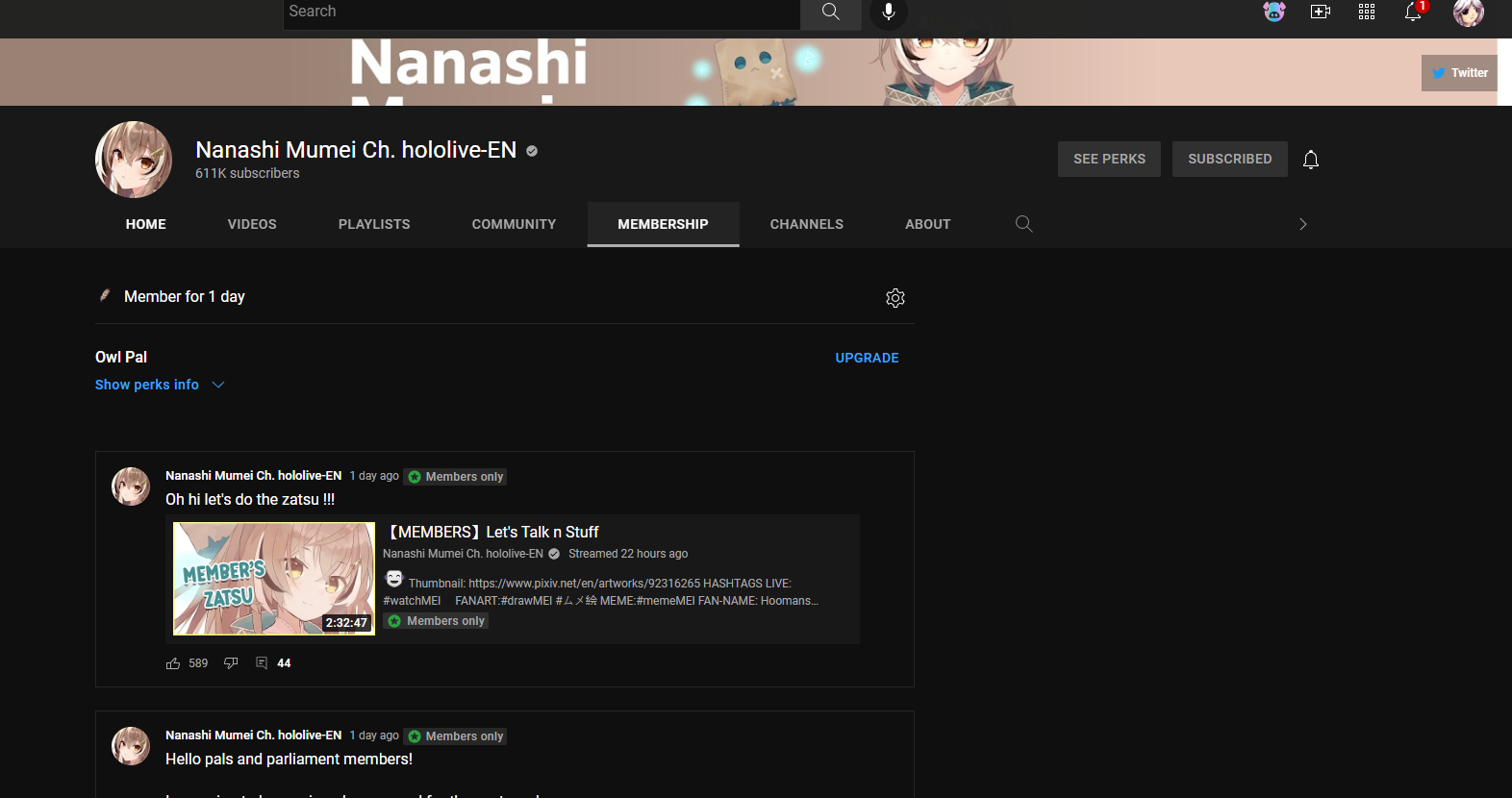This screenshot has width=1512, height=798.
Task: Click the SUBSCRIBED button
Action: [x=1230, y=160]
